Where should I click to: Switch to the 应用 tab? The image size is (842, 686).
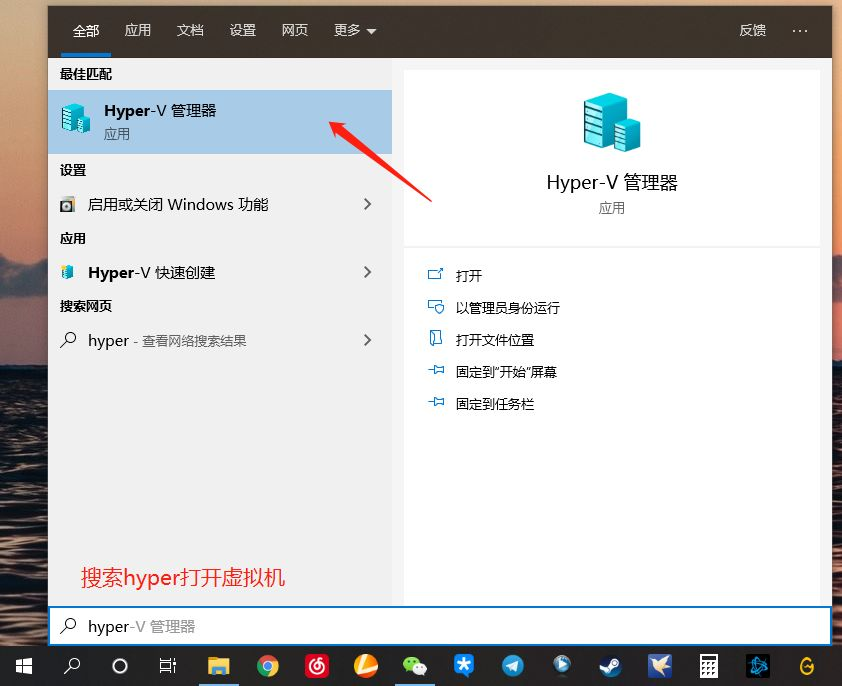137,30
